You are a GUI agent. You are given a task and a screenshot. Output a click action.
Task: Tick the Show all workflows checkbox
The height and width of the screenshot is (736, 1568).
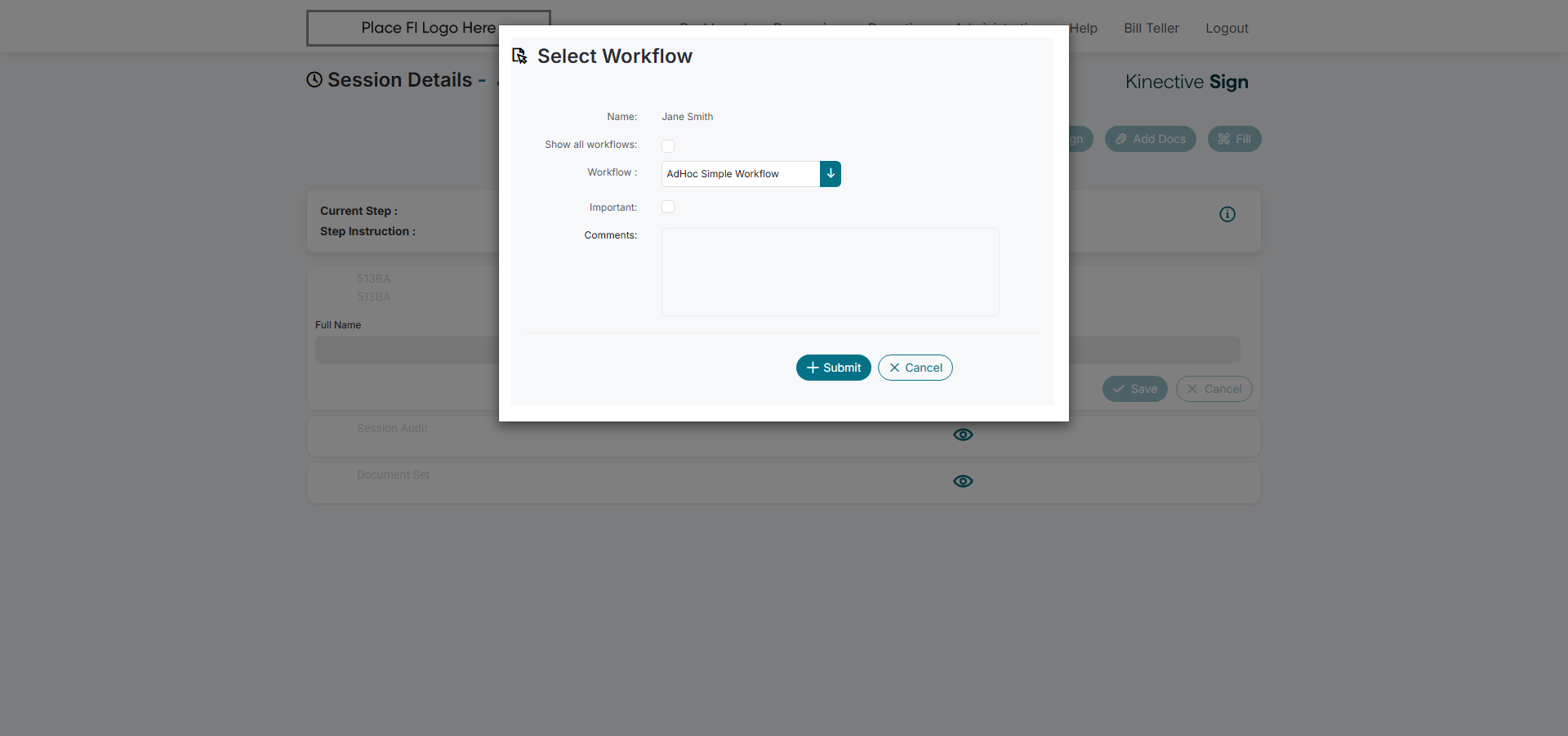point(668,146)
